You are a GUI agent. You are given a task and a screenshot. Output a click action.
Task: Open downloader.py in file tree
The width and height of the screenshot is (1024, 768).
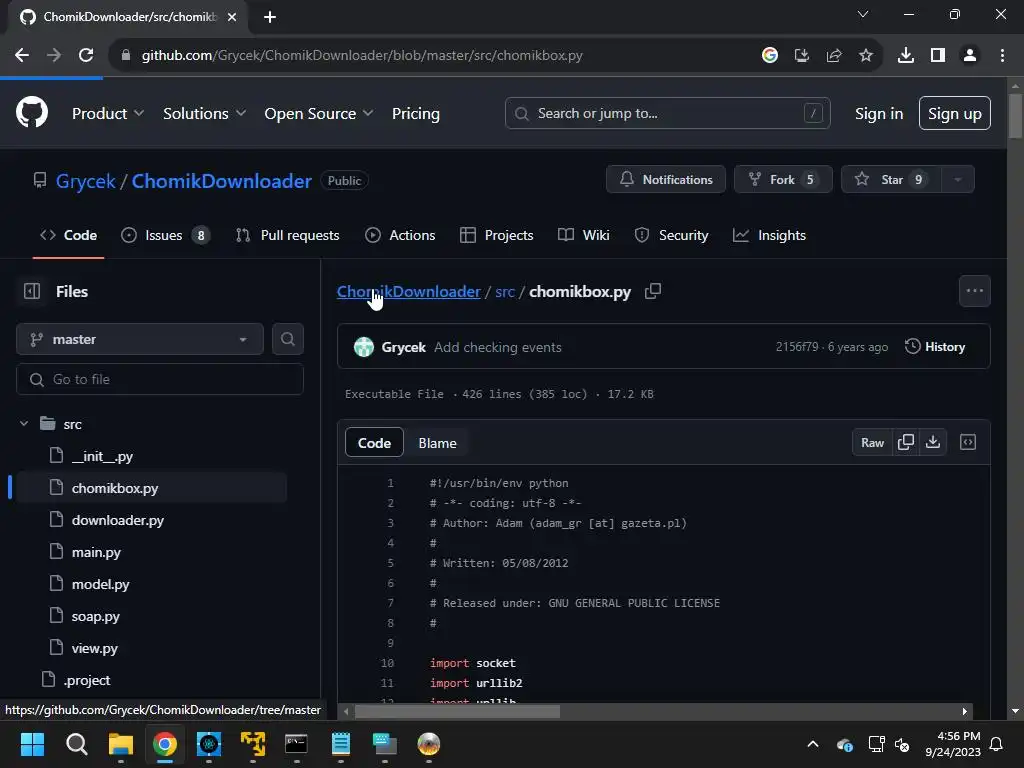(118, 520)
